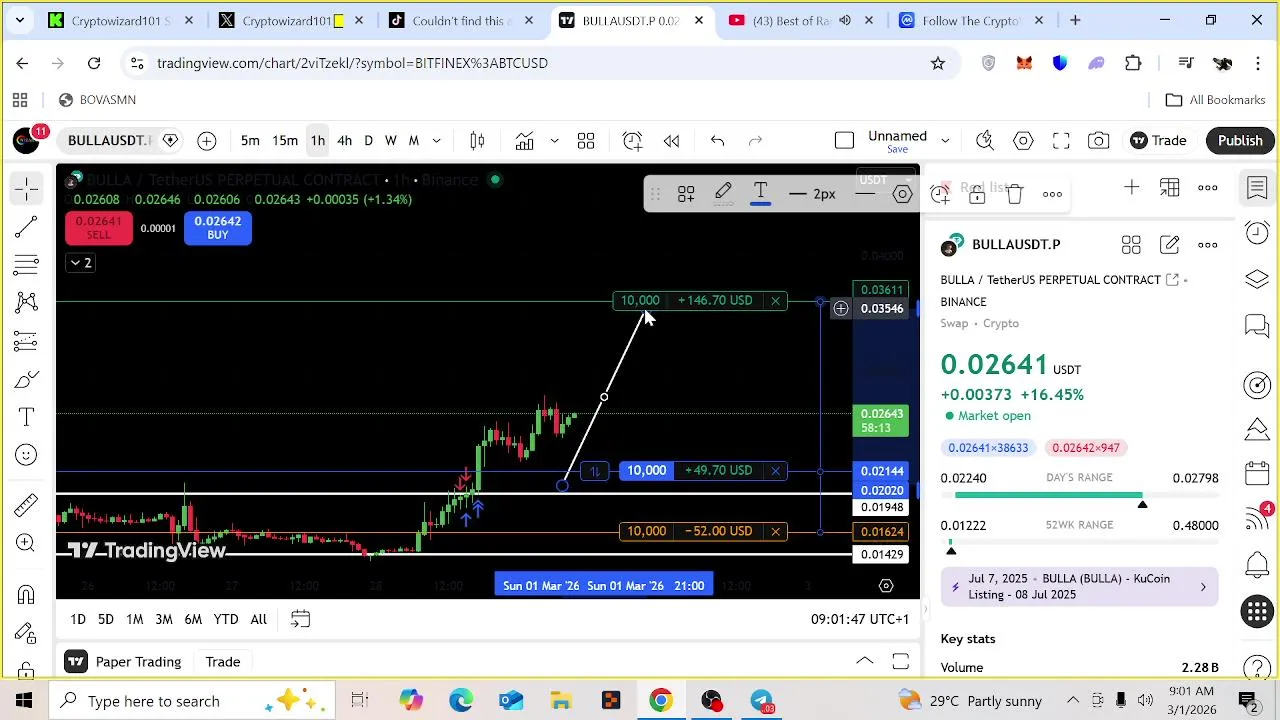
Task: Switch to the 4h timeframe
Action: (x=344, y=141)
